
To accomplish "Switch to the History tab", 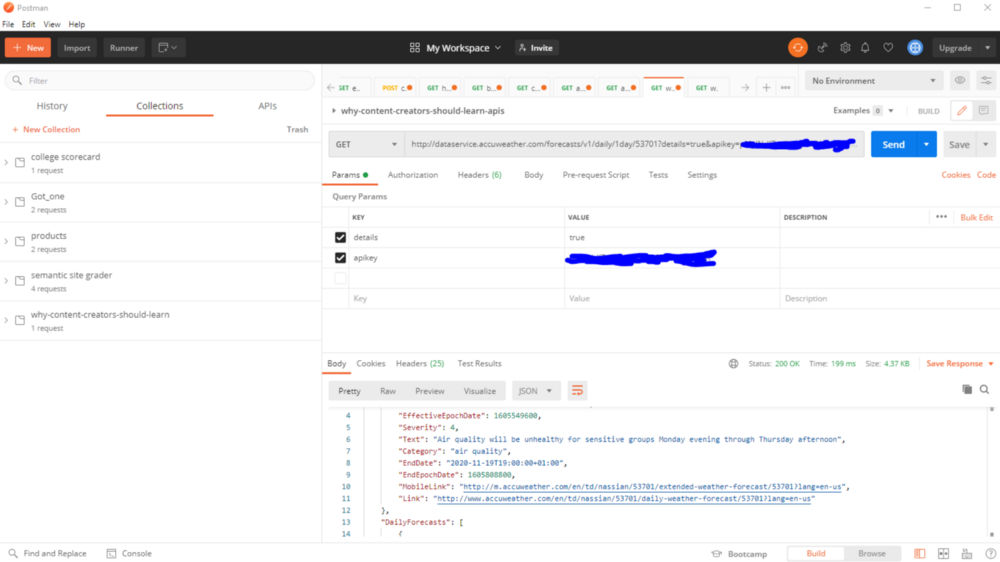I will click(52, 106).
